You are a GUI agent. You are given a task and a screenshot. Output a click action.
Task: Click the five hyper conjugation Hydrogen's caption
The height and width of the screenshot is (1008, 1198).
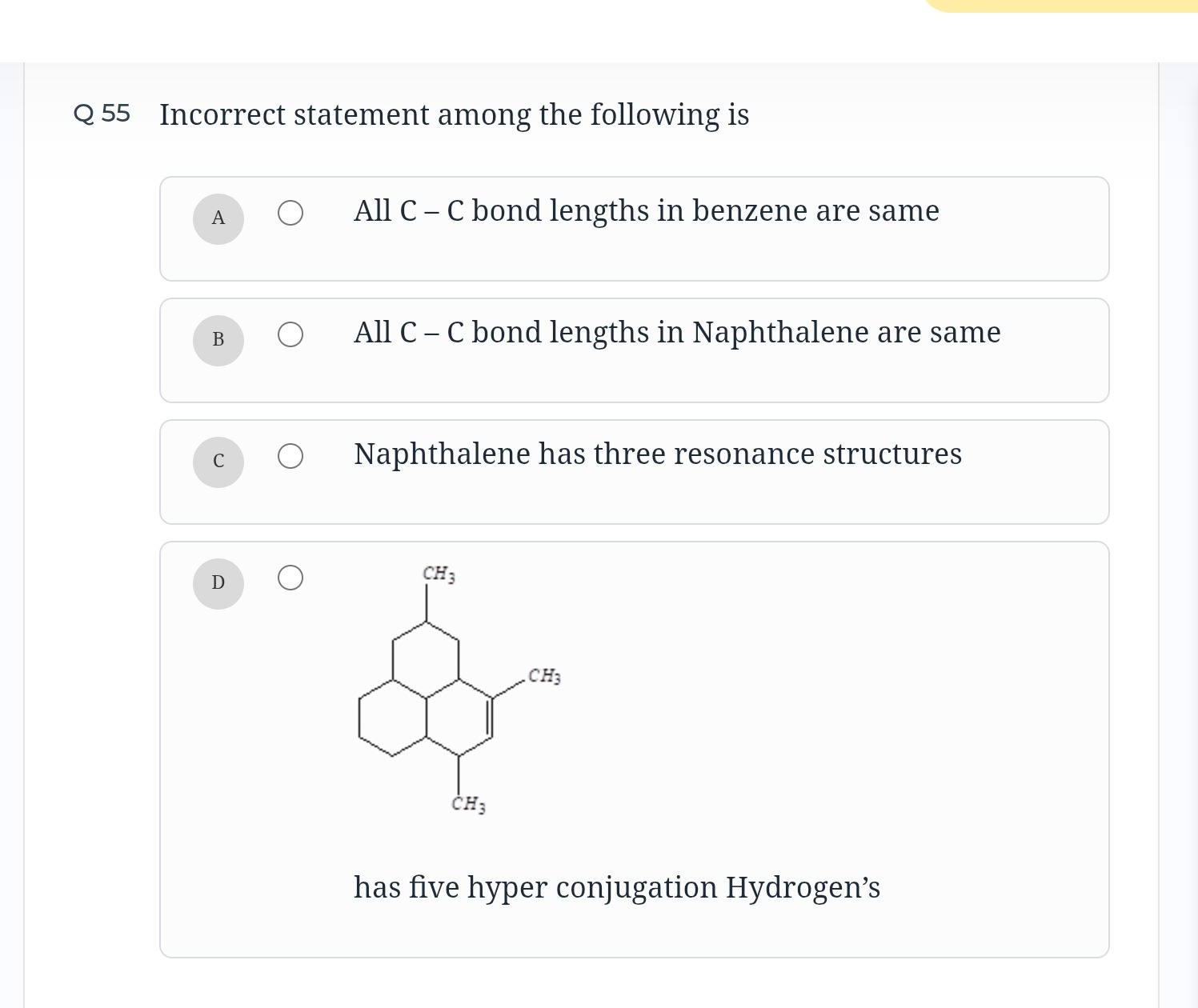616,888
